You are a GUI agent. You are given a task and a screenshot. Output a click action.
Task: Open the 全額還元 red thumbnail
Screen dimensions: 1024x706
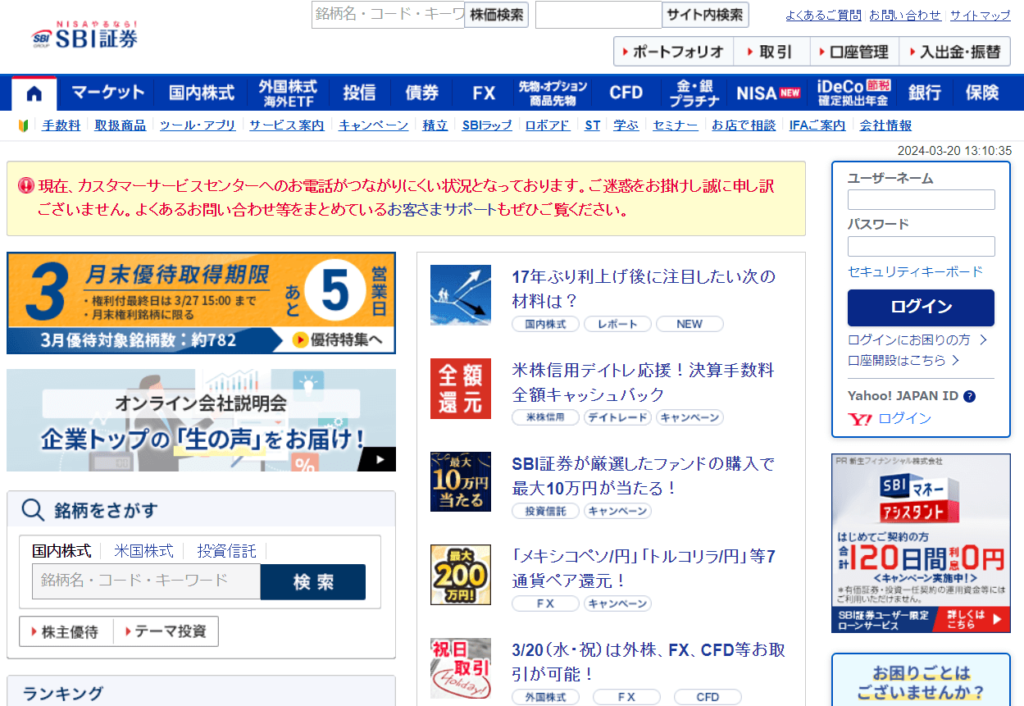click(460, 389)
